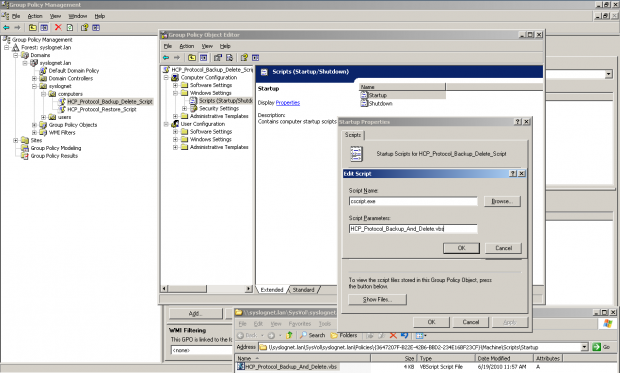This screenshot has width=620, height=373.
Task: Select the Scripts tab in Startup Properties
Action: click(x=353, y=135)
